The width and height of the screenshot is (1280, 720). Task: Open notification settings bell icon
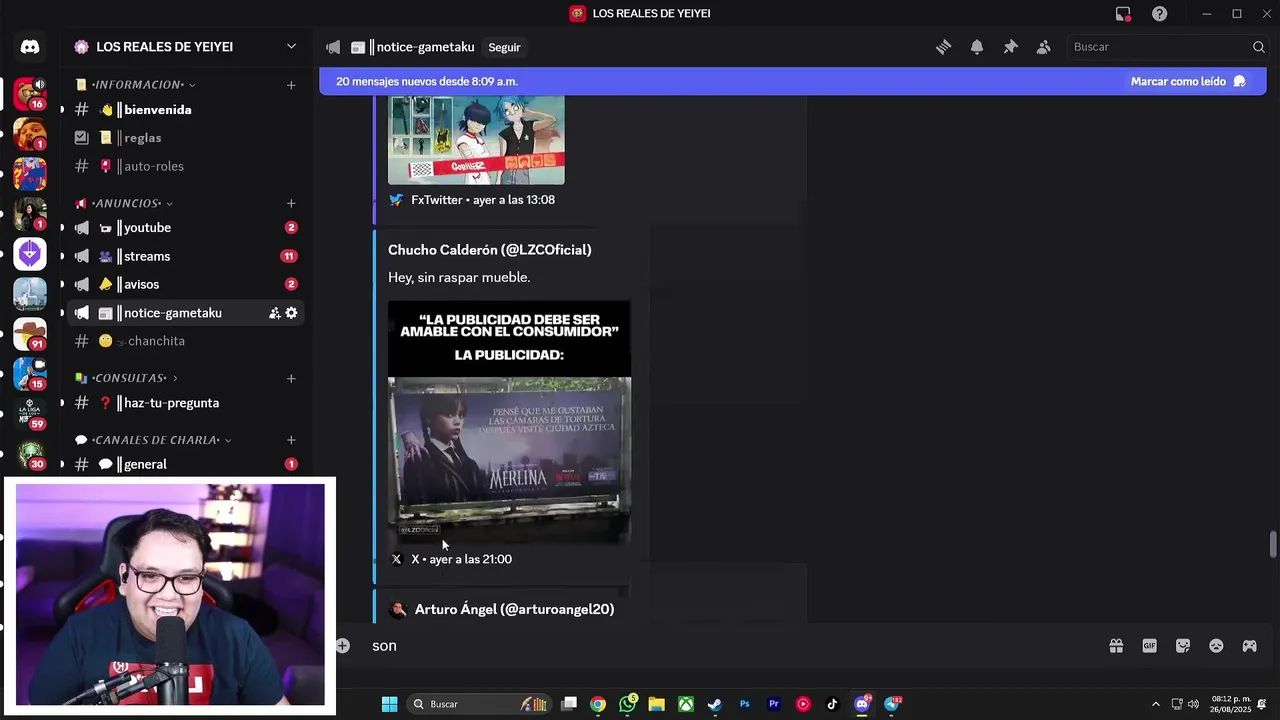point(977,47)
